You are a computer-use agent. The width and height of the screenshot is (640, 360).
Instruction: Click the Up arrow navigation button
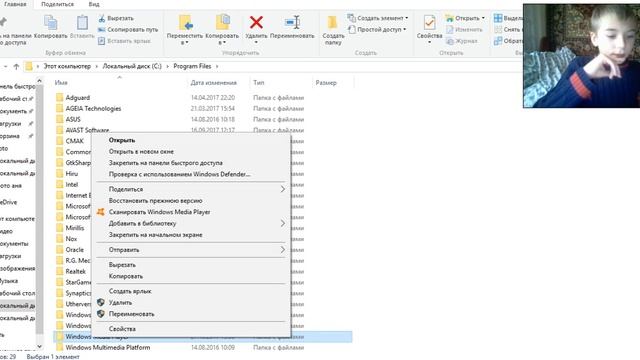16,66
